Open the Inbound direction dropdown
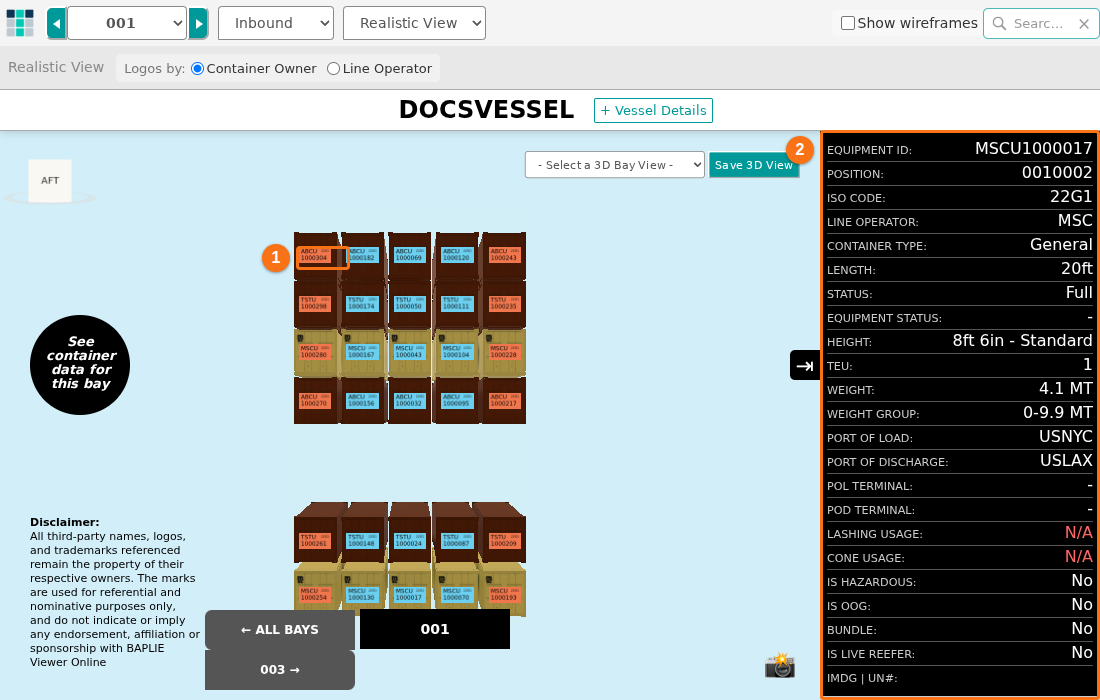This screenshot has height=700, width=1100. click(276, 23)
